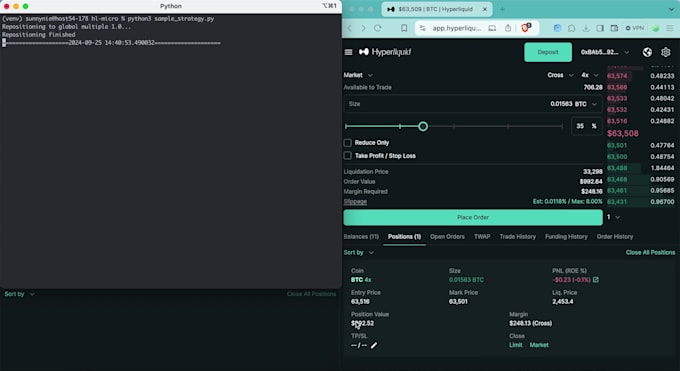Switch to the Funding History tab
Screen dimensions: 680x371
point(566,236)
